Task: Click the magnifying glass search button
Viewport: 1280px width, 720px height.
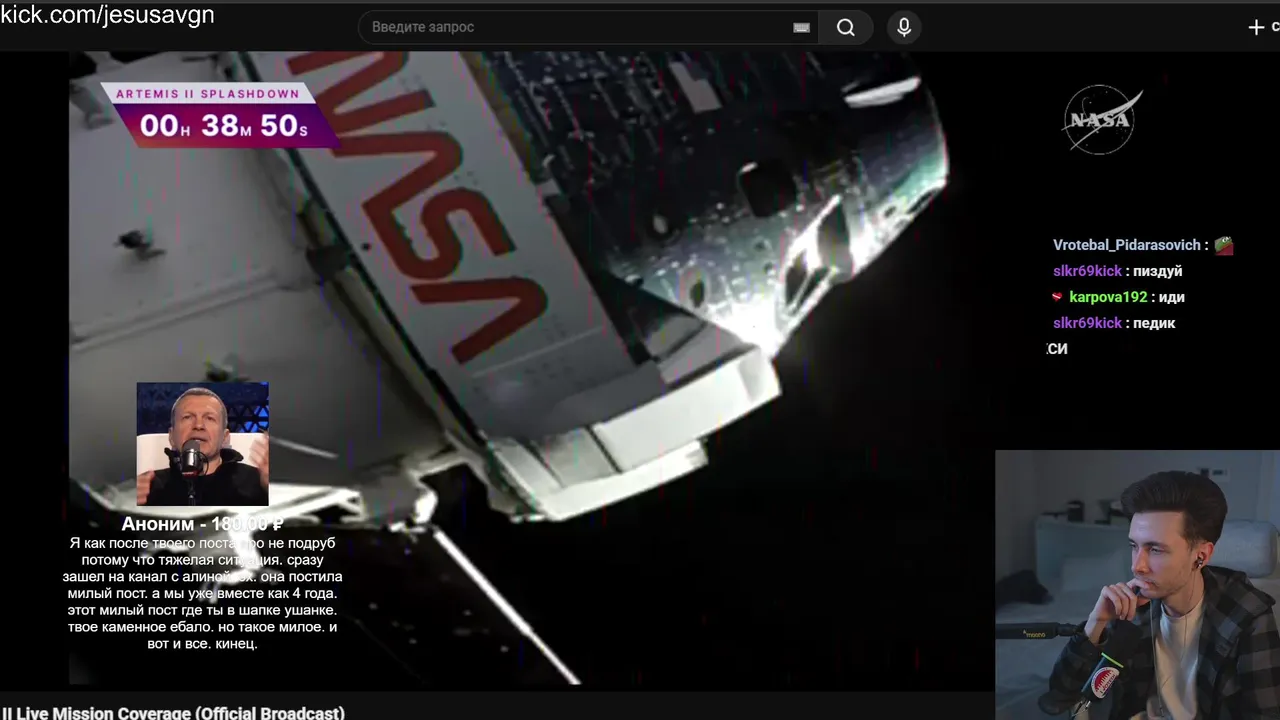Action: point(846,27)
